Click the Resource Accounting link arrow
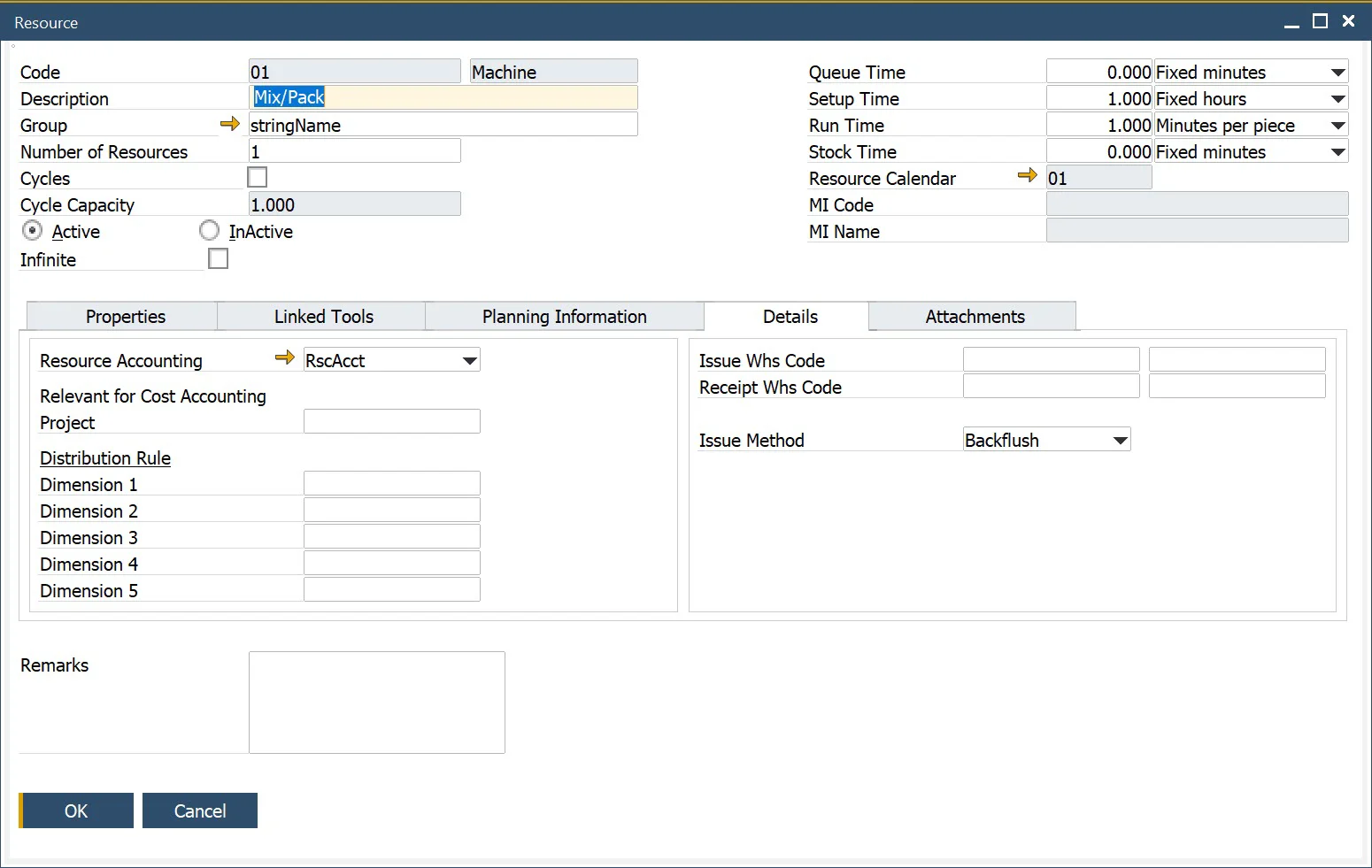This screenshot has width=1372, height=868. tap(284, 358)
